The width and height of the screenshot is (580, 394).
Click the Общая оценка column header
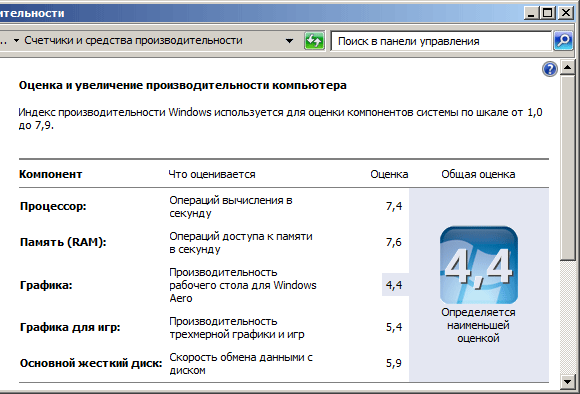click(478, 174)
